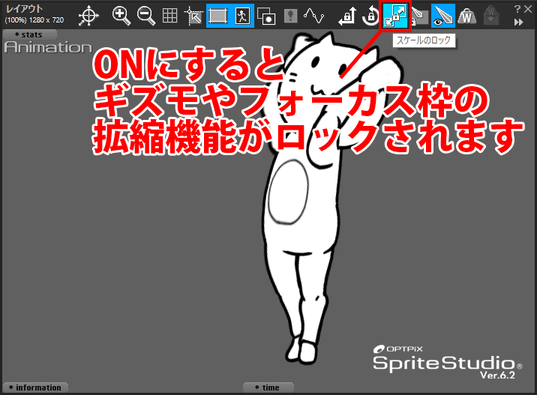537x395 pixels.
Task: Expand the information panel tab
Action: [35, 387]
